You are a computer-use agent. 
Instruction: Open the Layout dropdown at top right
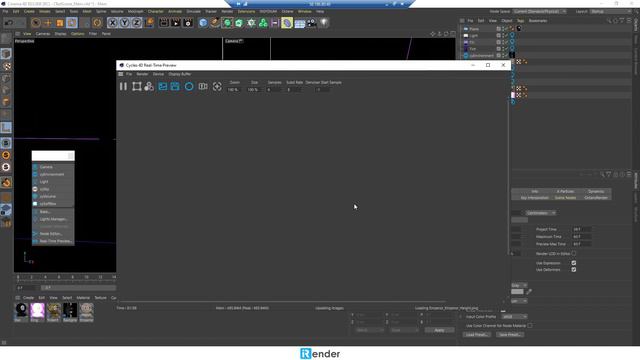pyautogui.click(x=611, y=11)
